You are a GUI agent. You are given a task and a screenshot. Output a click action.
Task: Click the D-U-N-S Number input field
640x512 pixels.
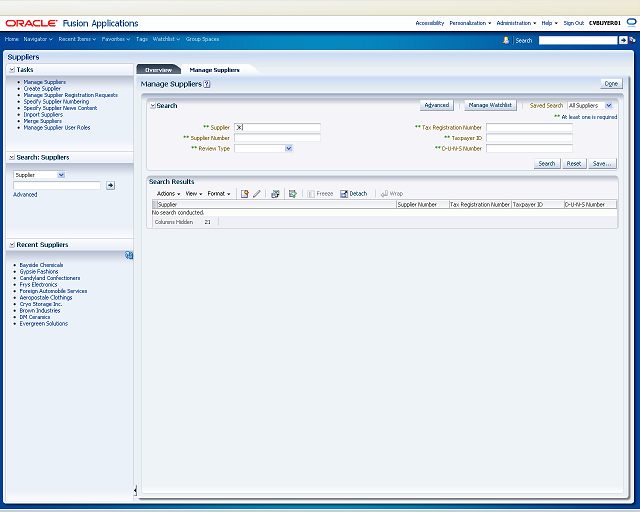pos(529,149)
